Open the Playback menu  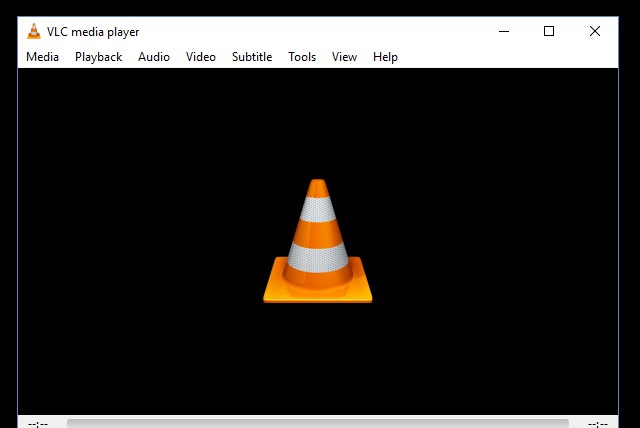pyautogui.click(x=98, y=57)
